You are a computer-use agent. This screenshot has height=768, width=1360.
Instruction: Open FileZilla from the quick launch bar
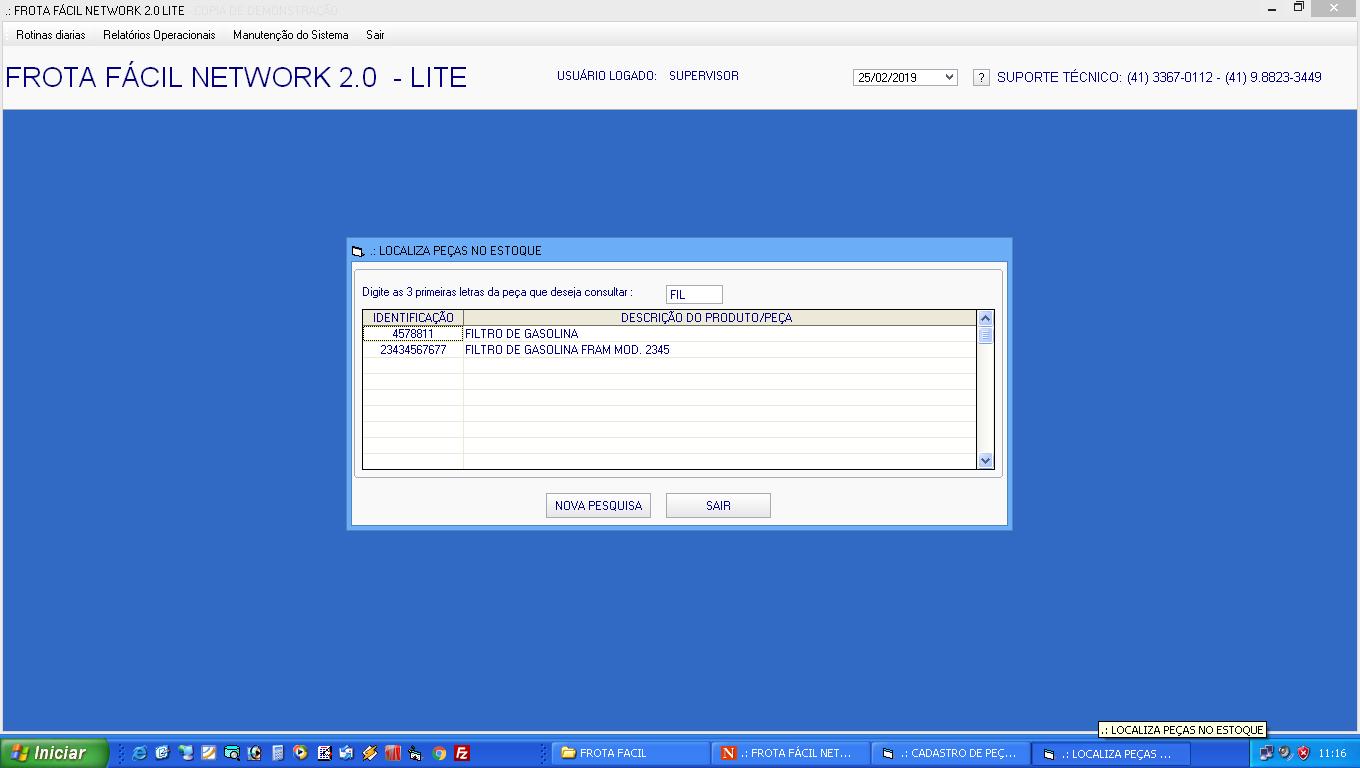click(461, 753)
